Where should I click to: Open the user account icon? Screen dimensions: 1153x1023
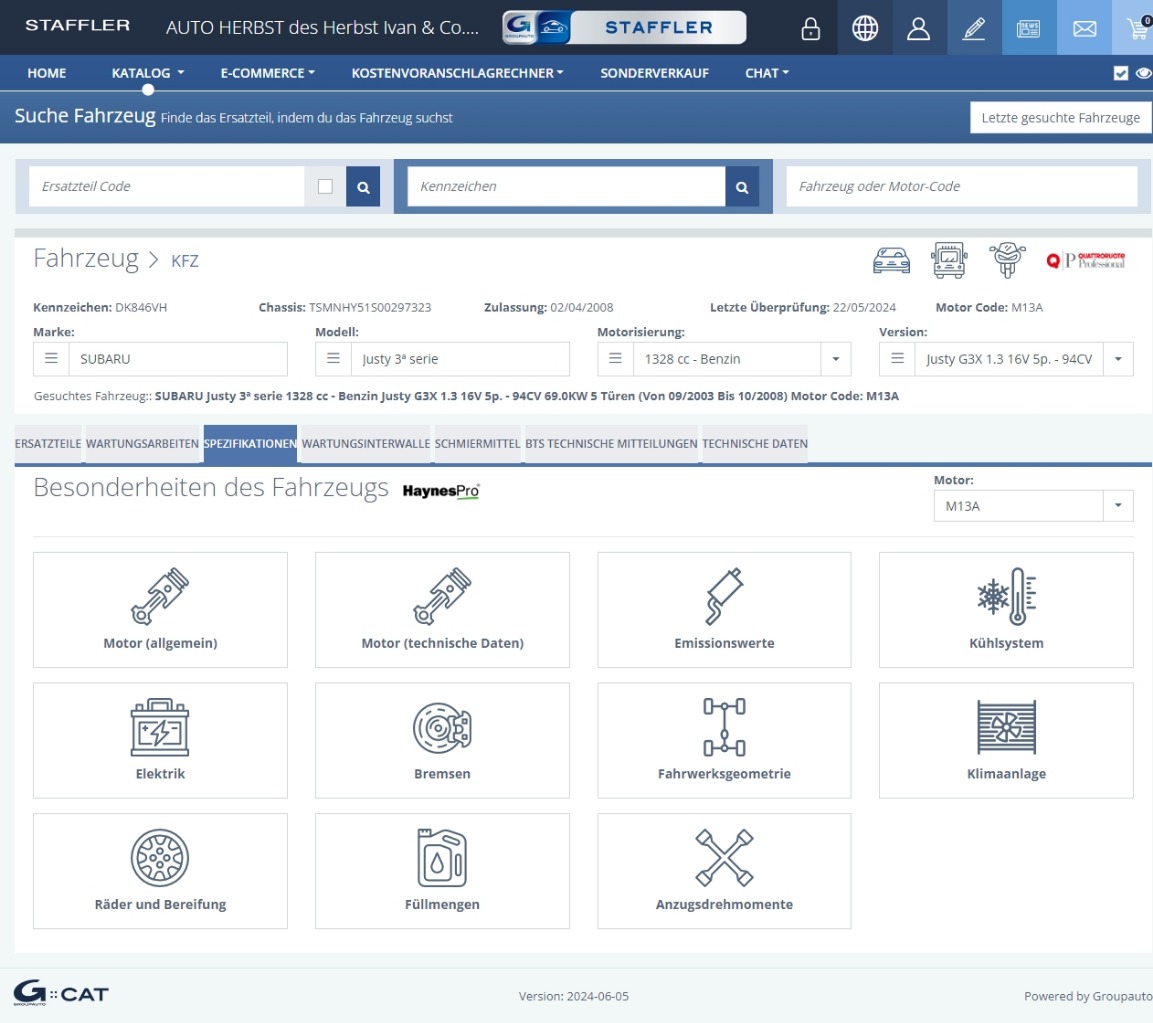[x=918, y=28]
